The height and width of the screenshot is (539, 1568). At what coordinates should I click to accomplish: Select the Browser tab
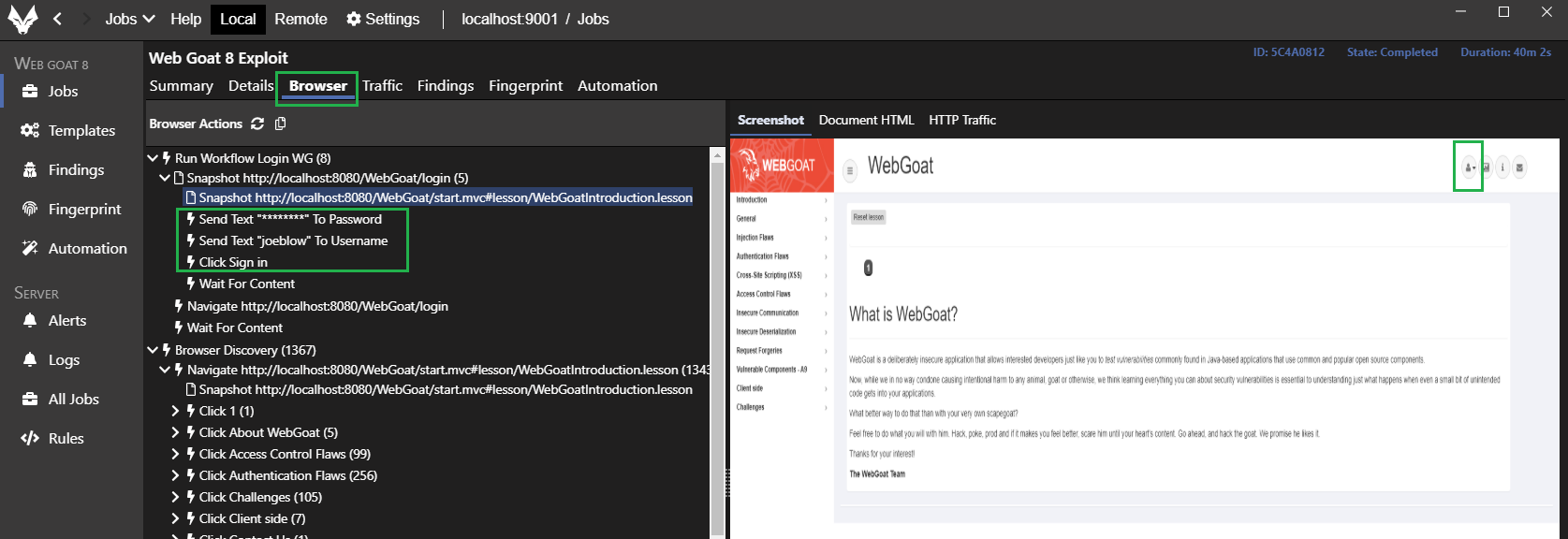pyautogui.click(x=318, y=86)
